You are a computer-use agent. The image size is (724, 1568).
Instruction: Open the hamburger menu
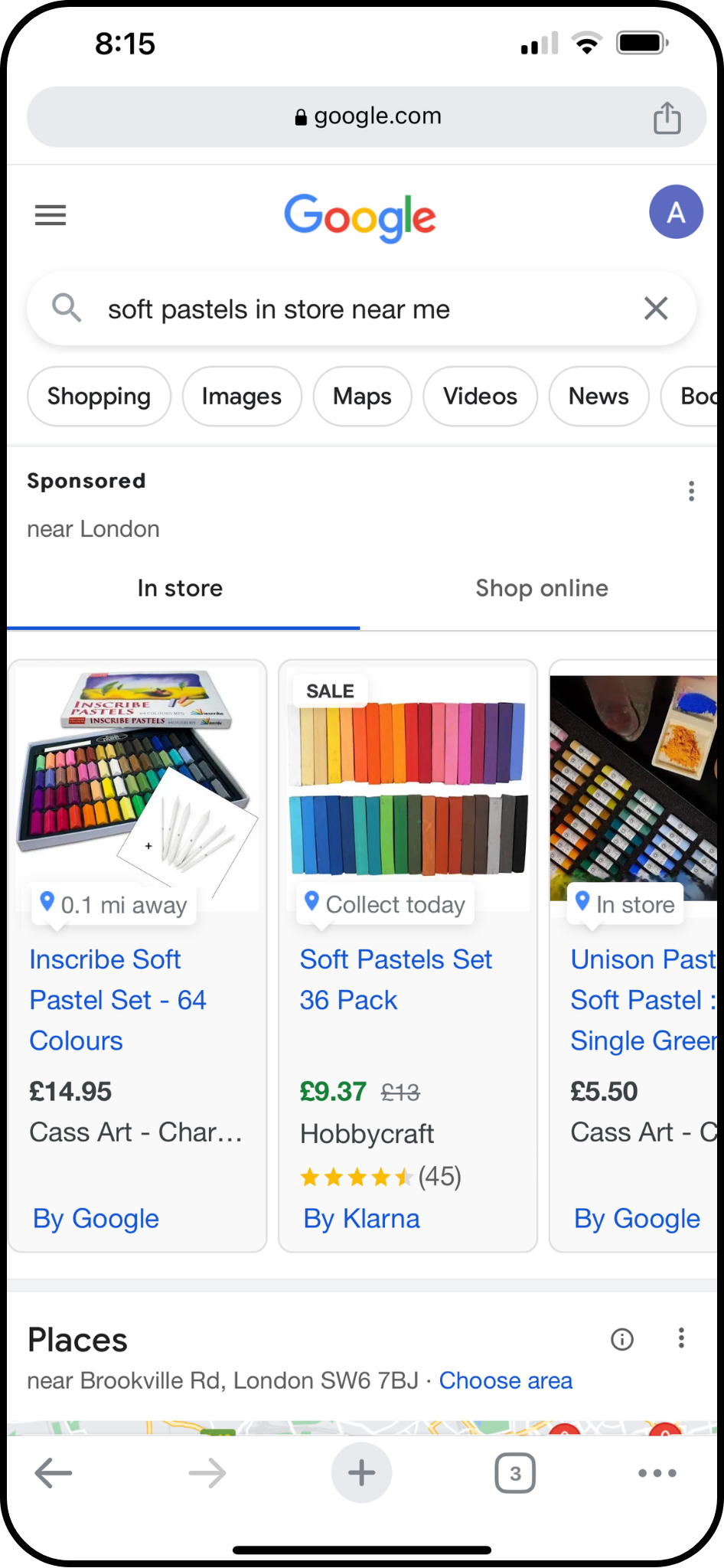coord(51,215)
